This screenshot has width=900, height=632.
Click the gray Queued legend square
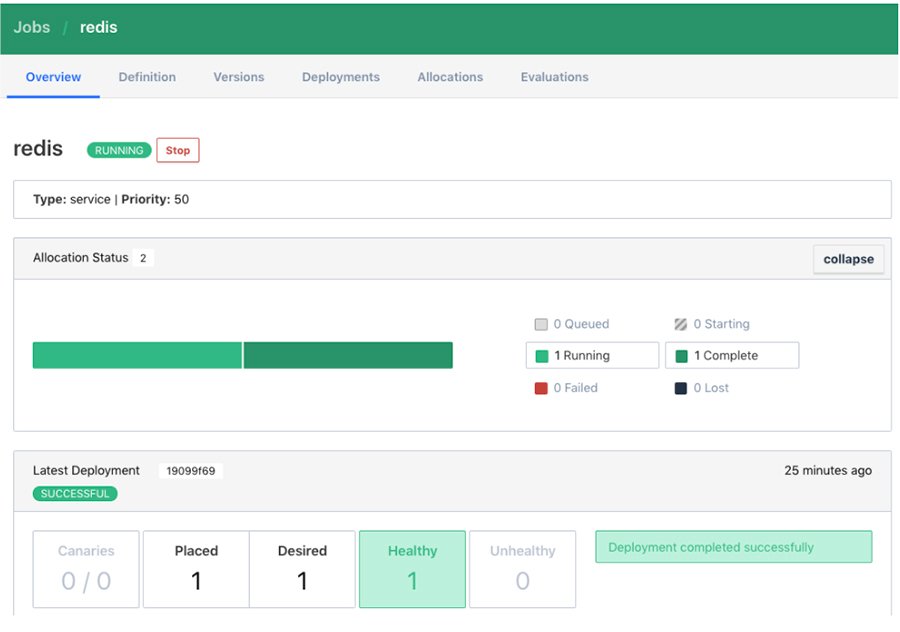point(539,323)
